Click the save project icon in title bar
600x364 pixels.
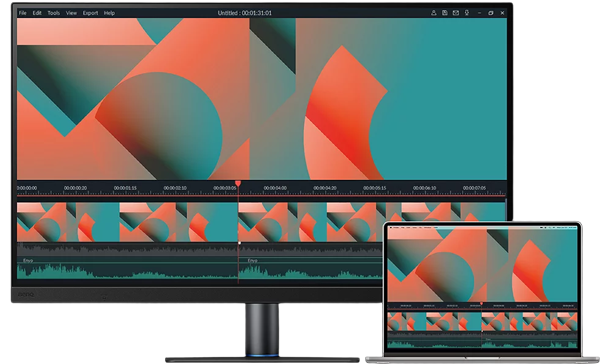[x=445, y=13]
